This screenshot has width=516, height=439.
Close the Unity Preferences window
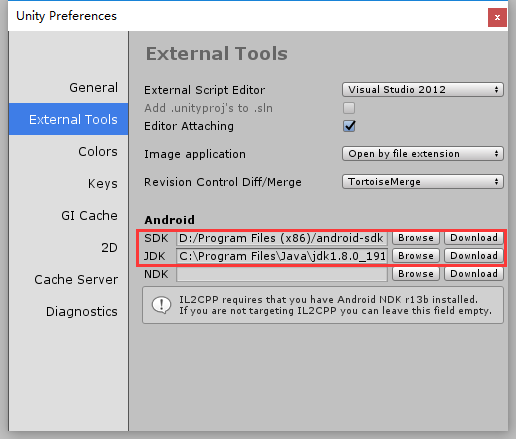point(497,17)
